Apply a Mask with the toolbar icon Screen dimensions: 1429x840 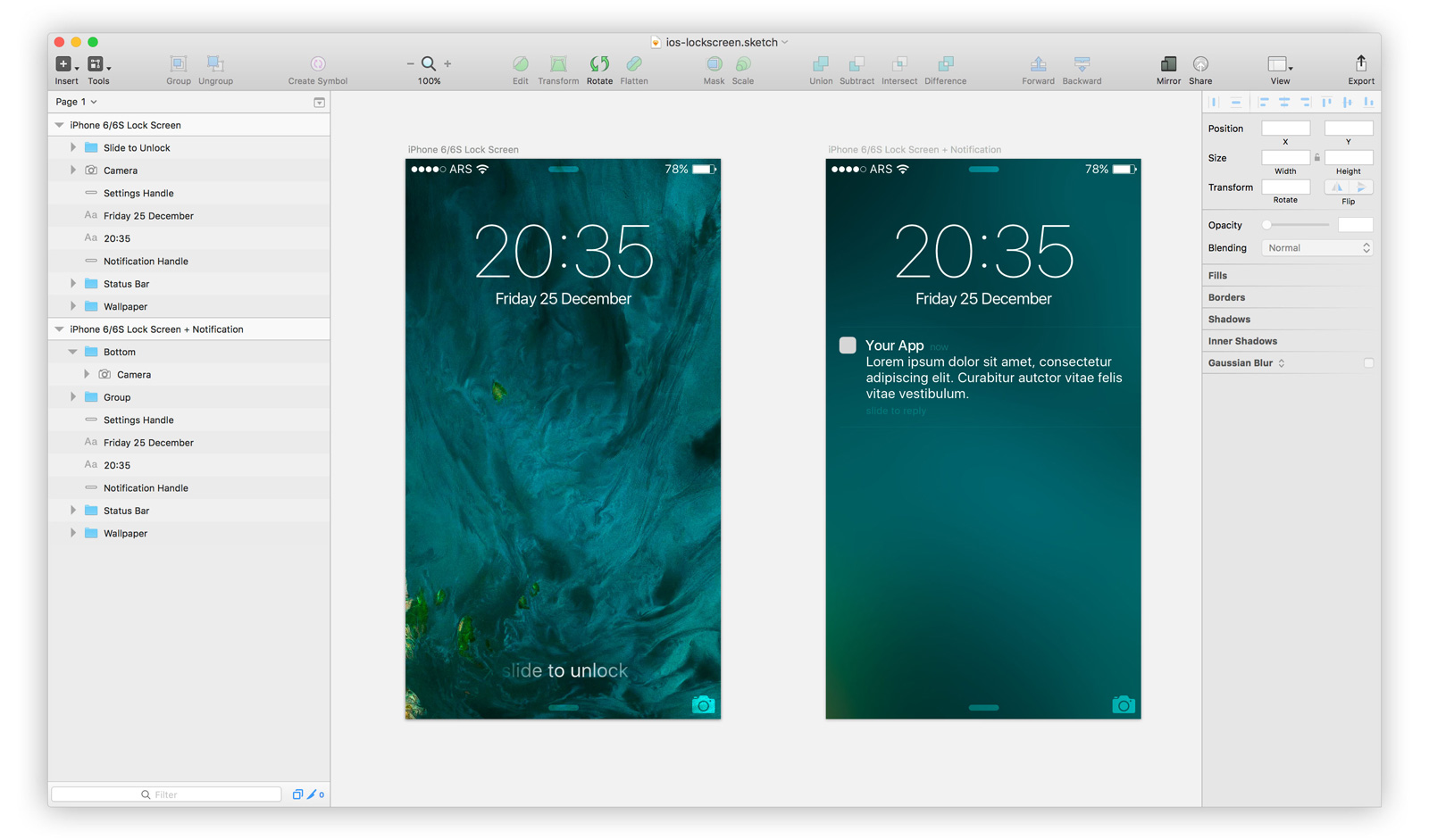pyautogui.click(x=714, y=64)
